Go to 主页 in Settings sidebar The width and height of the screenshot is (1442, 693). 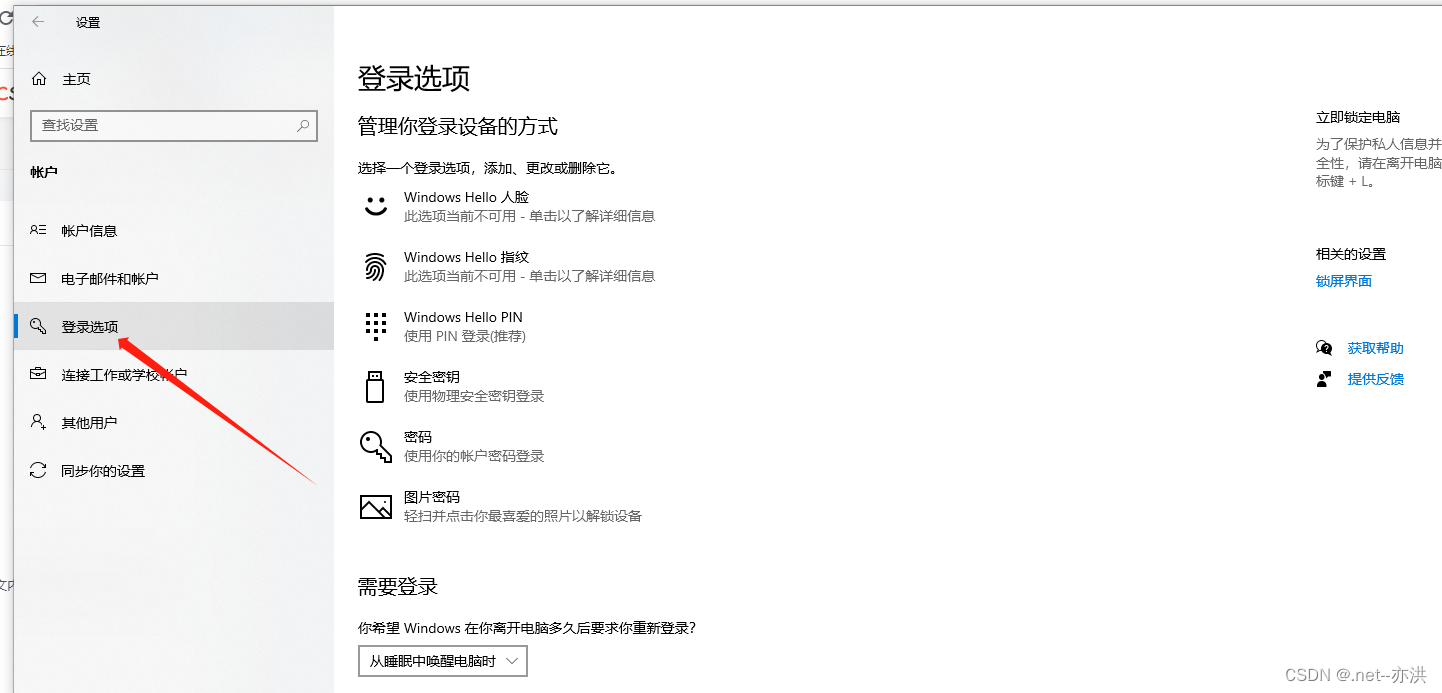click(76, 79)
